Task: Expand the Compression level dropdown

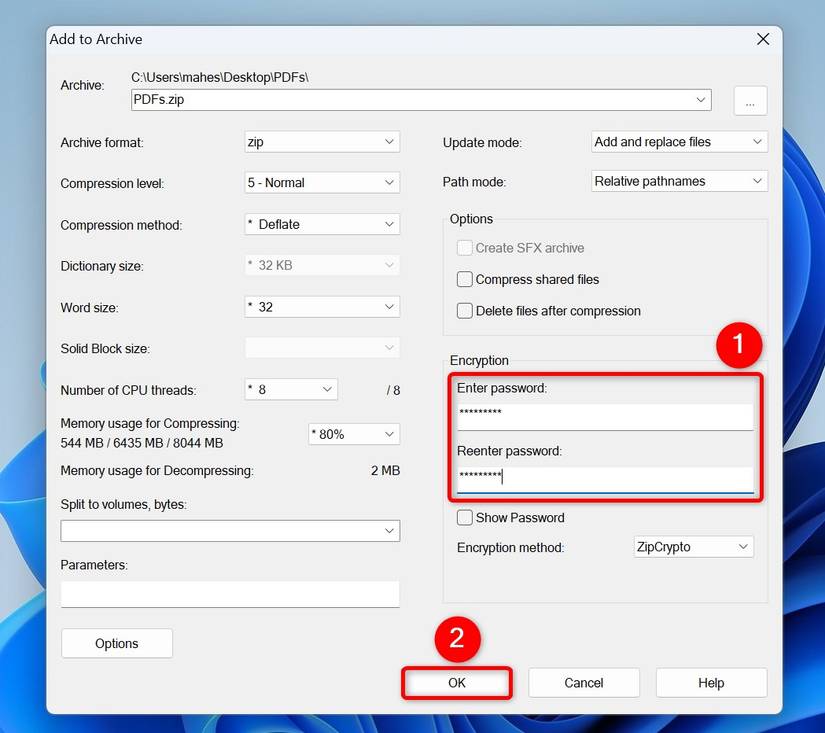Action: click(x=322, y=183)
